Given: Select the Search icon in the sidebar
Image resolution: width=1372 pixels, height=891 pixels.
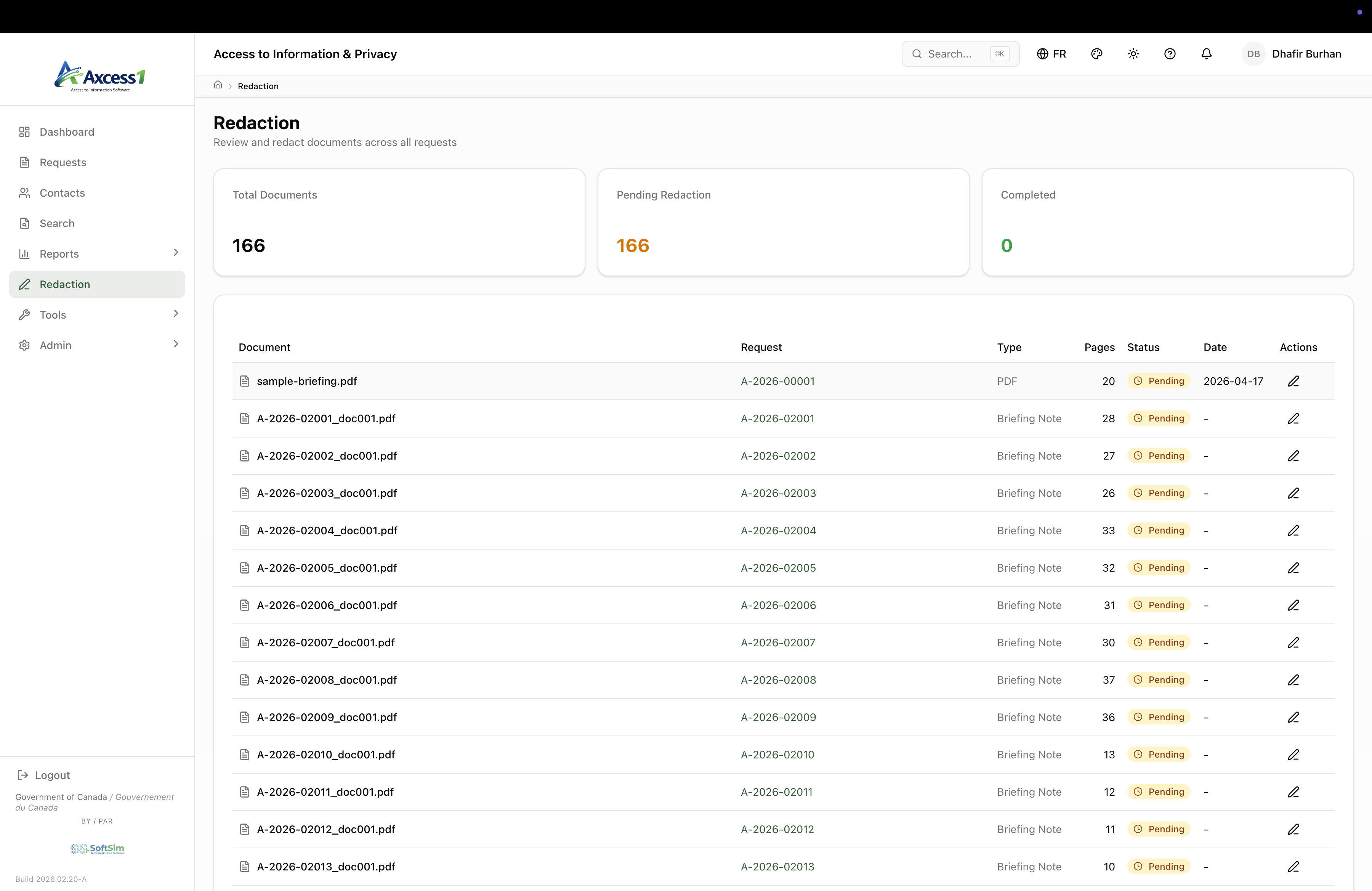Looking at the screenshot, I should click(x=24, y=223).
